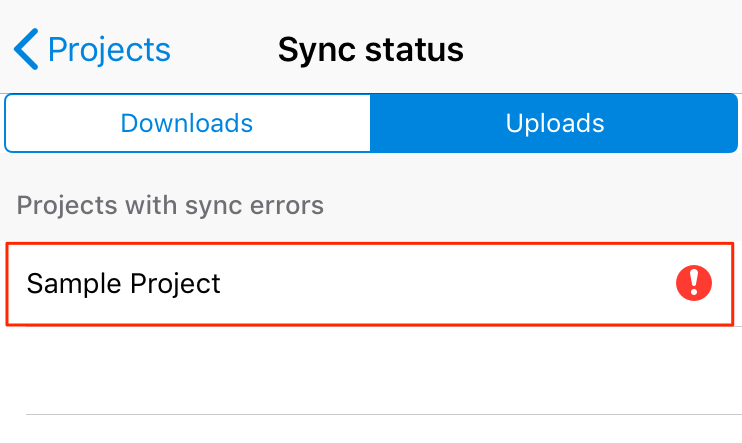The width and height of the screenshot is (742, 443).
Task: Show upload sync errors via Uploads
Action: [554, 123]
